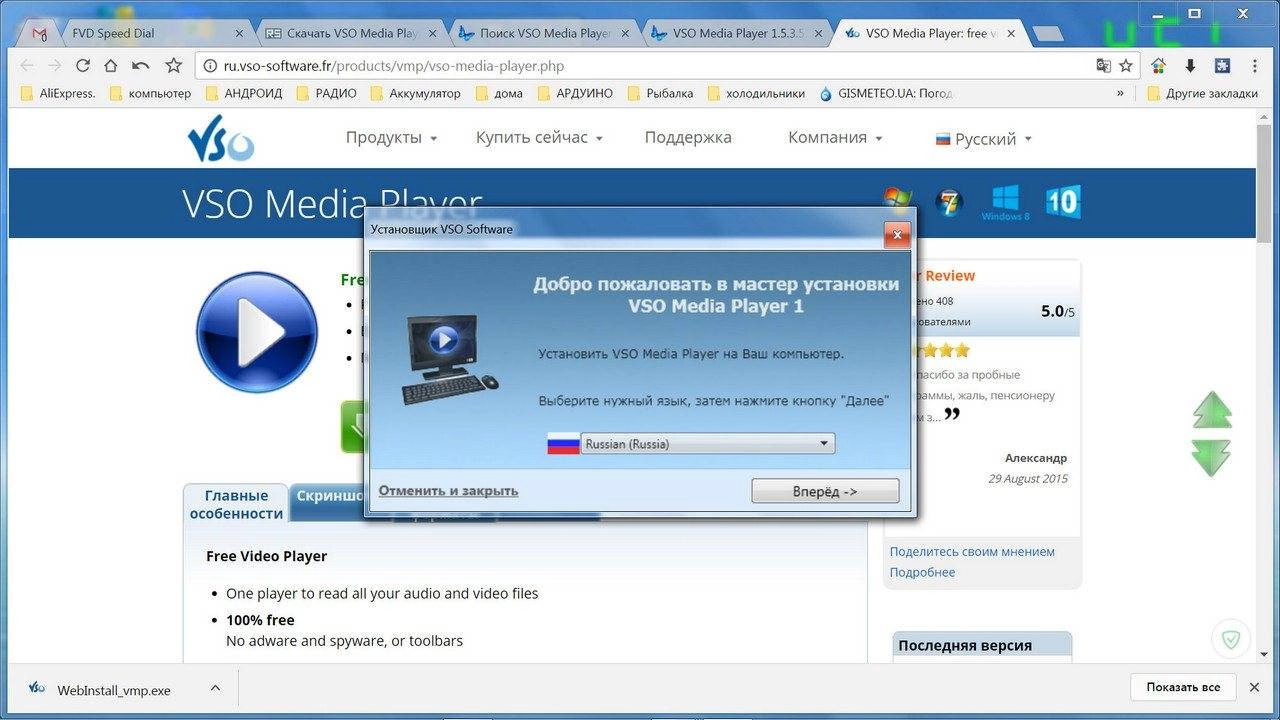Open the pinned Gmail tab
The image size is (1280, 720).
[39, 33]
